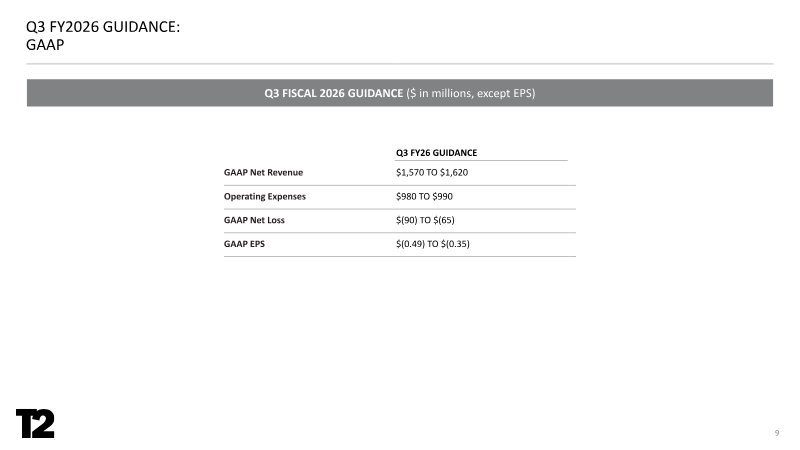
Task: Click the word Expenses in the table
Action: tap(288, 196)
